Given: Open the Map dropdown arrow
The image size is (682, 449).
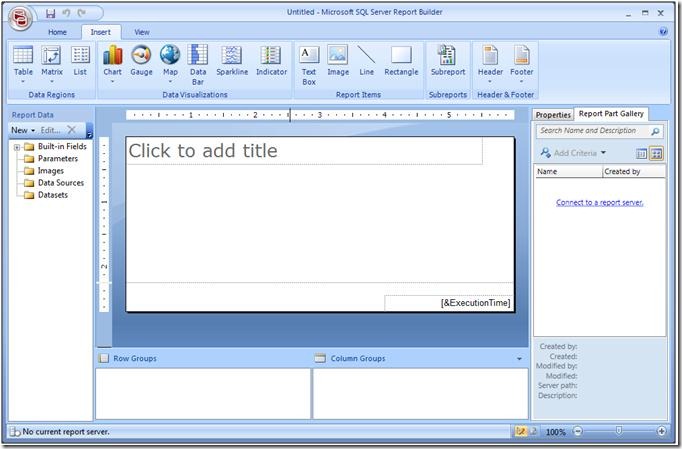Looking at the screenshot, I should 170,81.
